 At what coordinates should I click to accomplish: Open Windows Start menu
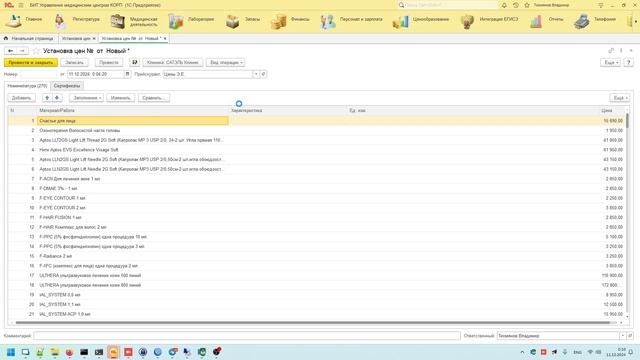pos(11,352)
